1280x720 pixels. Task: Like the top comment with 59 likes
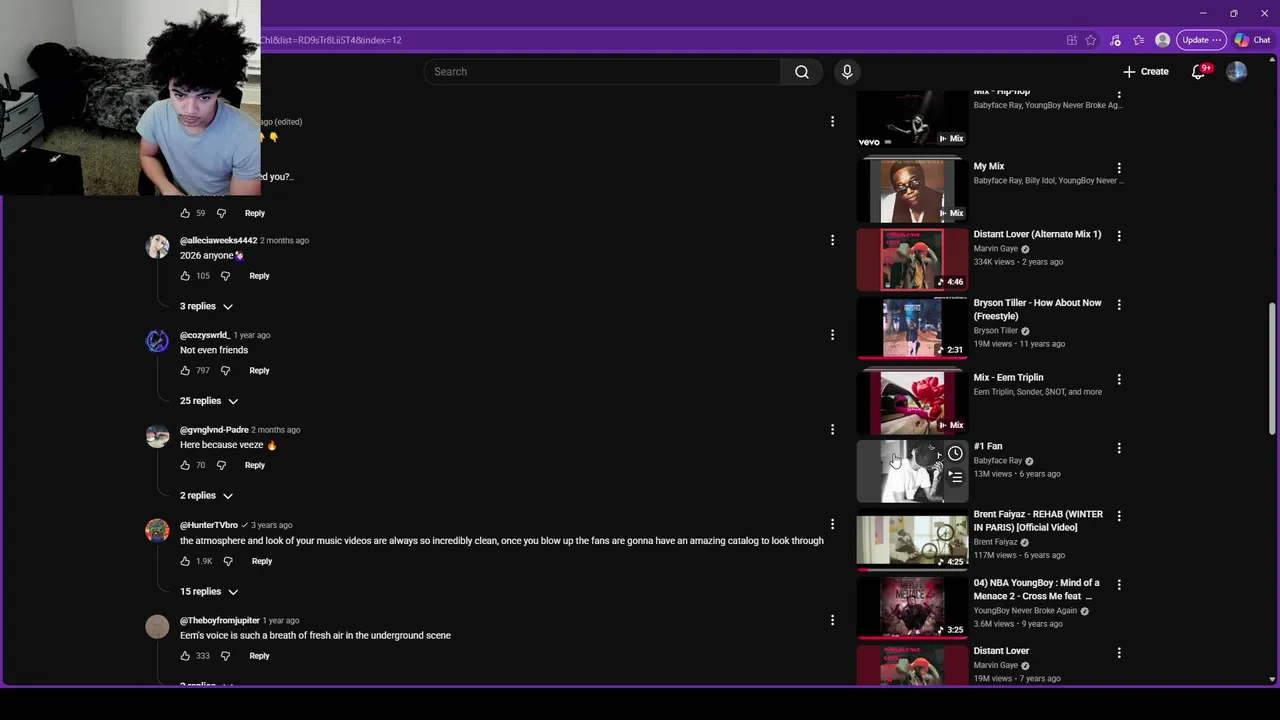tap(185, 213)
